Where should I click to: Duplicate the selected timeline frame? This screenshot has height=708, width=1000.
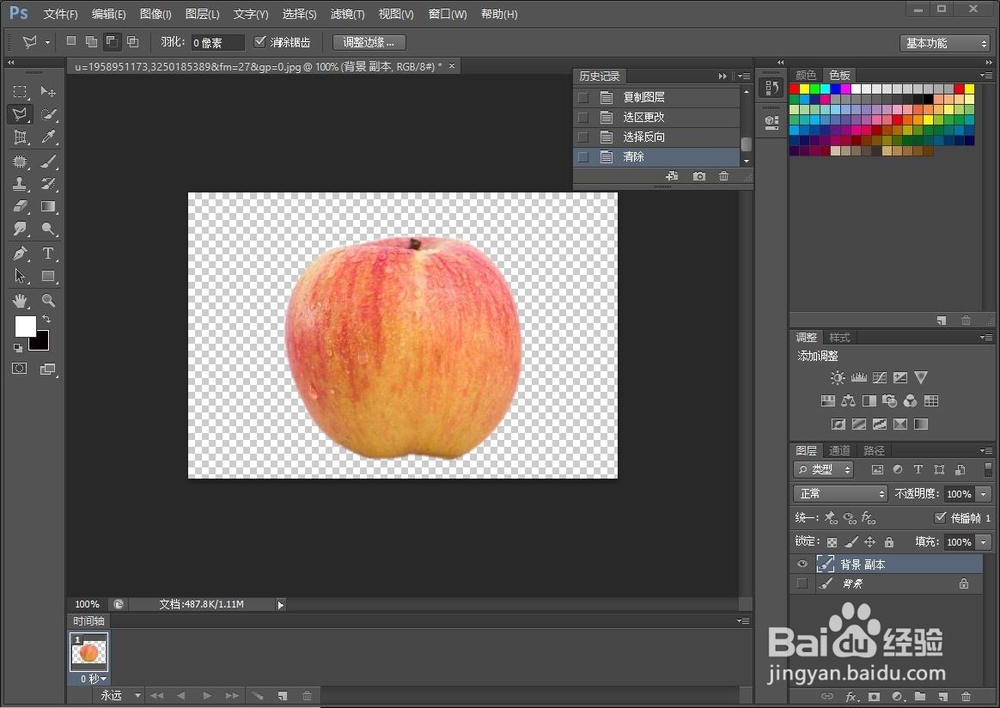282,696
